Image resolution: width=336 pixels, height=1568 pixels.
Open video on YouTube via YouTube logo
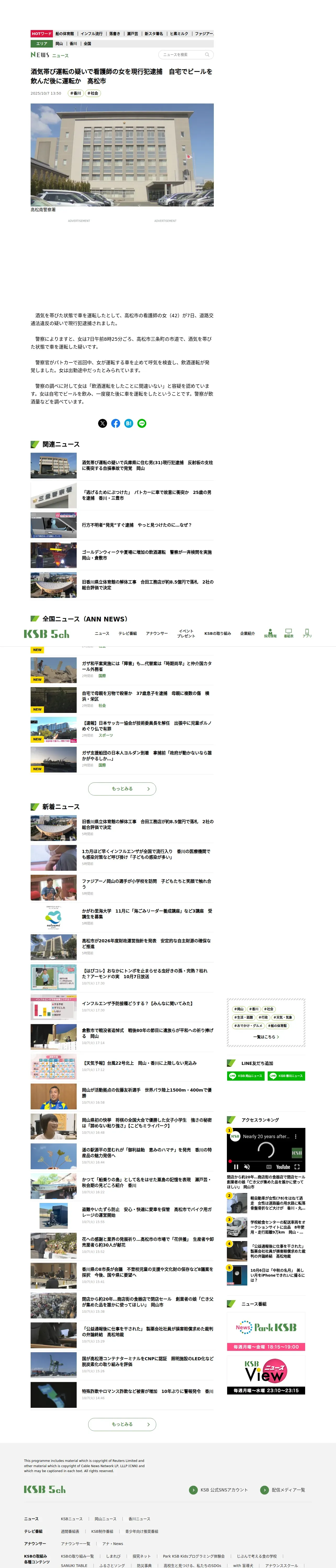[283, 1167]
